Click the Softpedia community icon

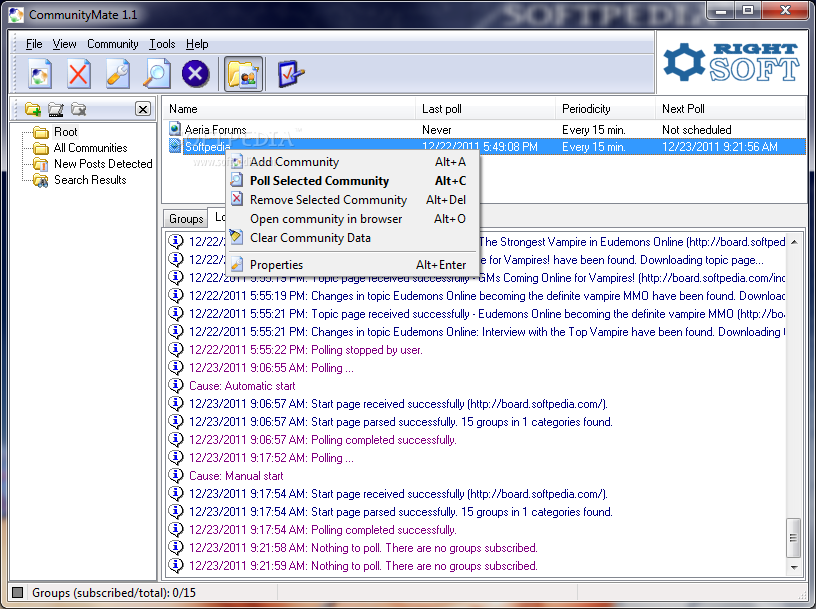coord(175,146)
